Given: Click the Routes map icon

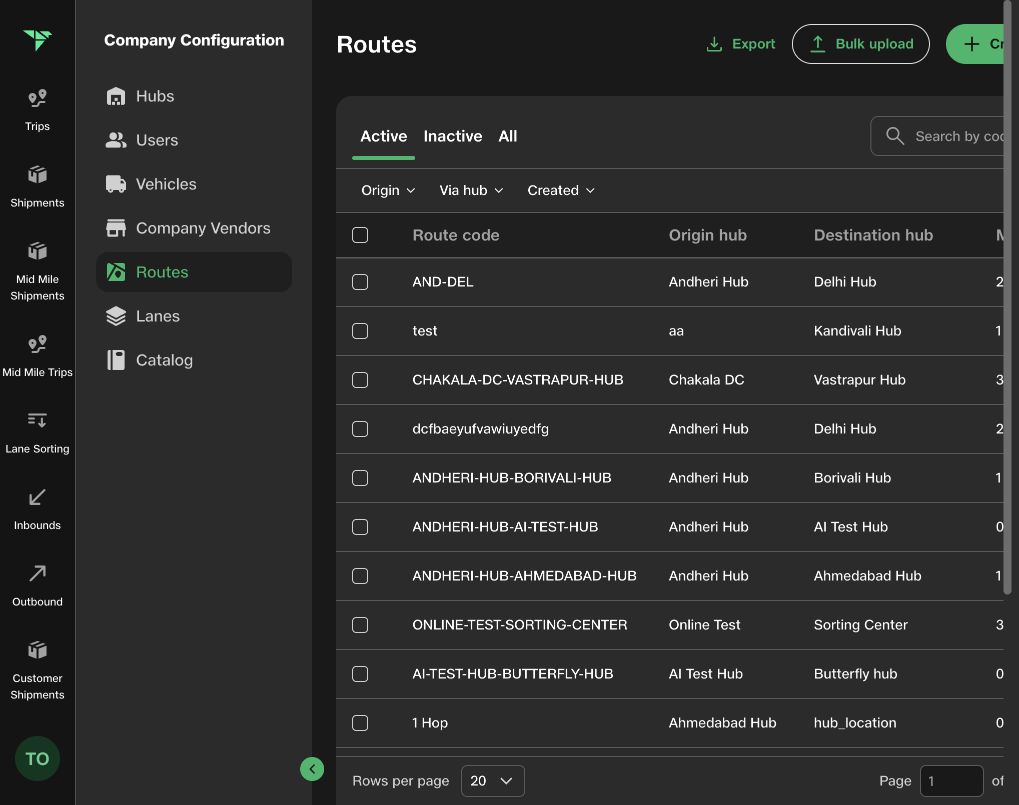Looking at the screenshot, I should [x=116, y=272].
